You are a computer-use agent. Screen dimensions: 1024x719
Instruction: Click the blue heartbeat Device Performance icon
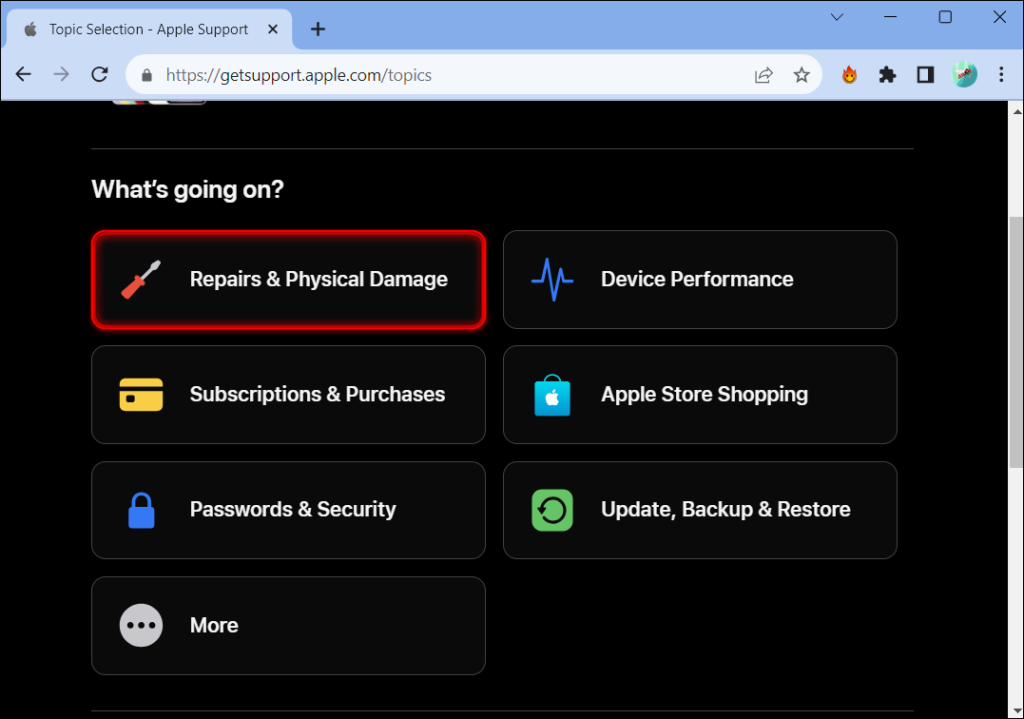tap(552, 280)
